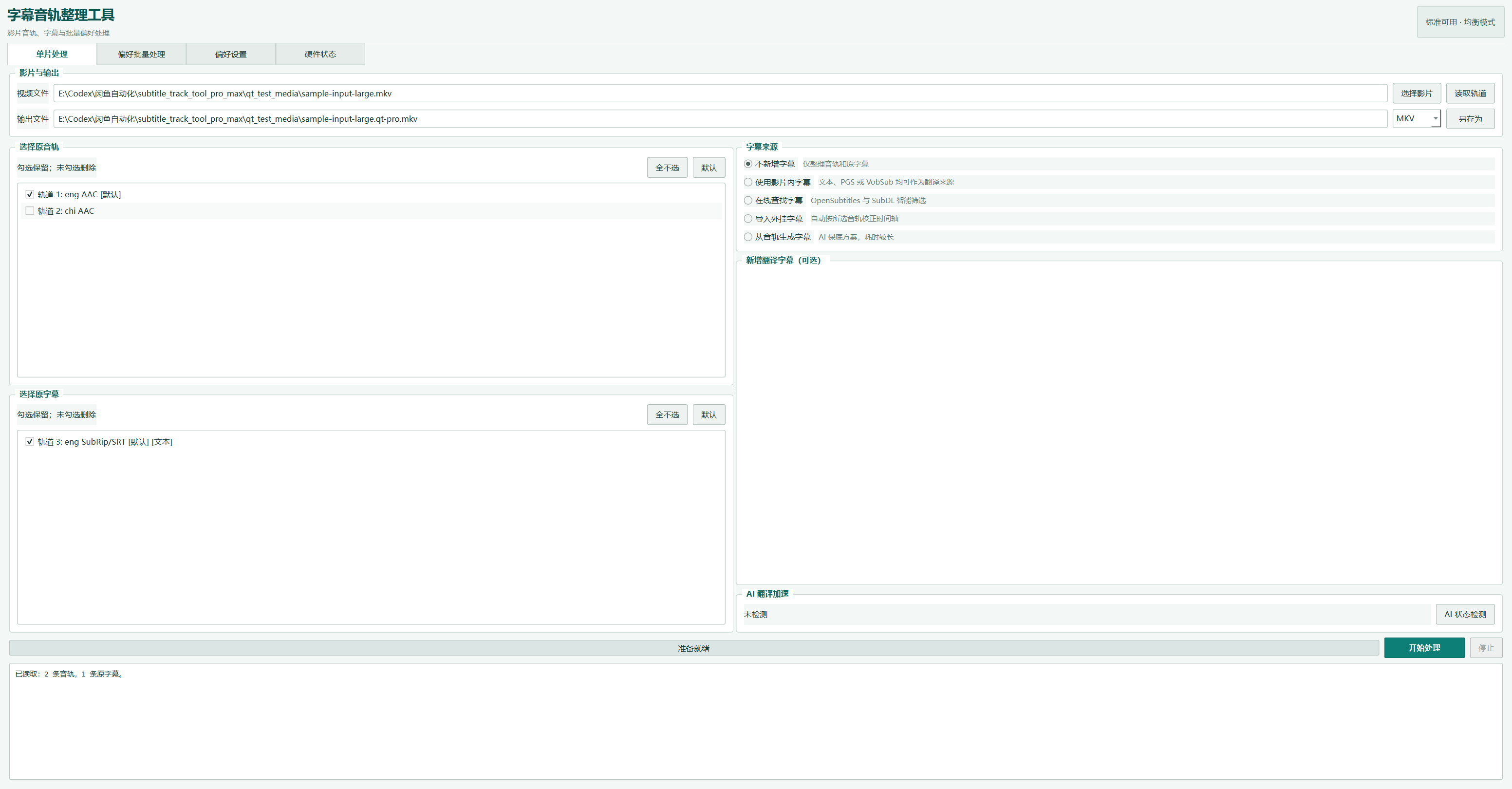The width and height of the screenshot is (1512, 789).
Task: Uncheck 轨道 3: eng SubRip/SRT subtitle track
Action: point(29,441)
